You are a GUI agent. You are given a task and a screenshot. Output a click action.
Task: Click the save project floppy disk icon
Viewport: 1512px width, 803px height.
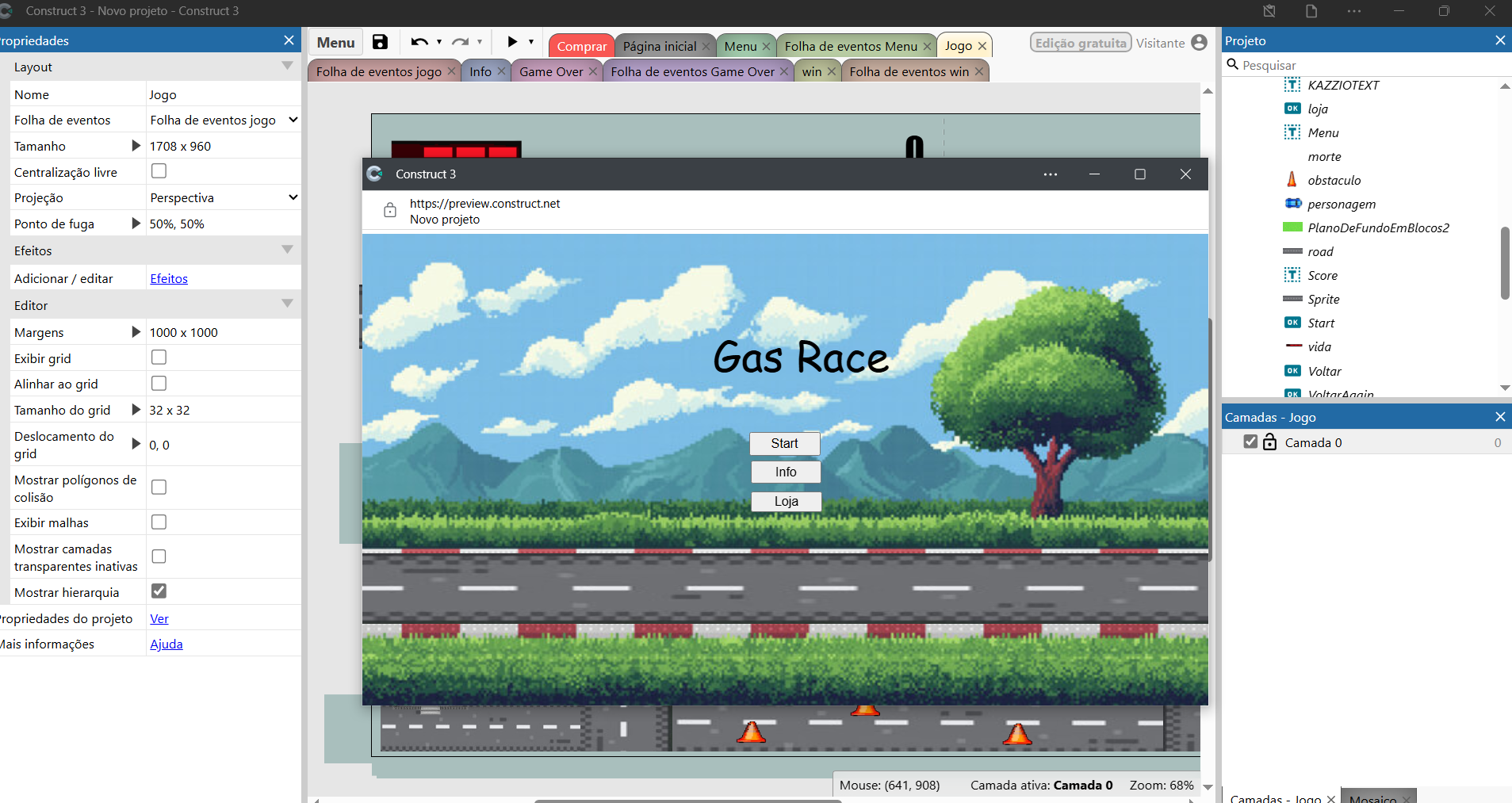click(x=380, y=43)
